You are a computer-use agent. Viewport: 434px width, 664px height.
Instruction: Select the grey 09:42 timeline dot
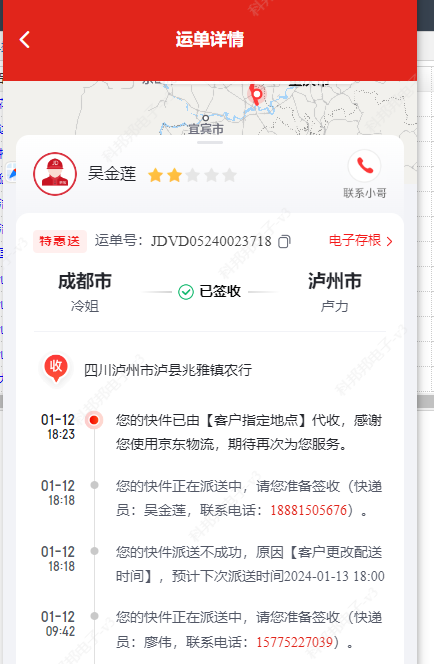coord(94,616)
